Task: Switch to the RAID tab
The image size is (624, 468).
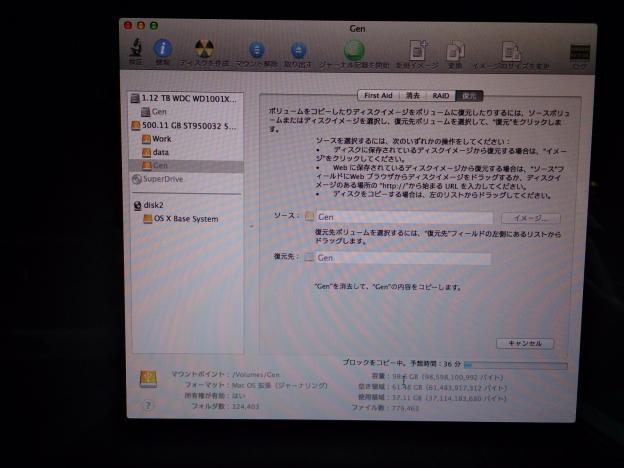Action: [441, 96]
